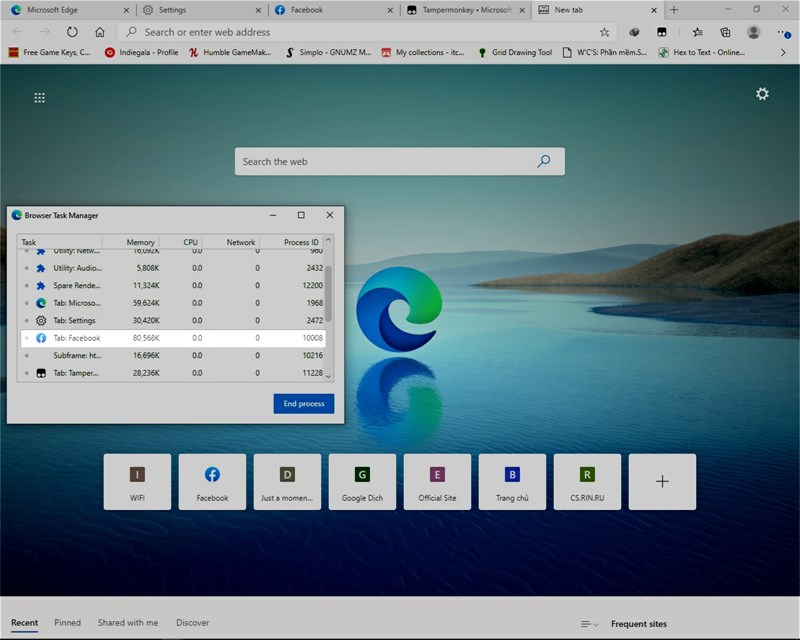Select the Tab: Settings process row

click(x=172, y=321)
